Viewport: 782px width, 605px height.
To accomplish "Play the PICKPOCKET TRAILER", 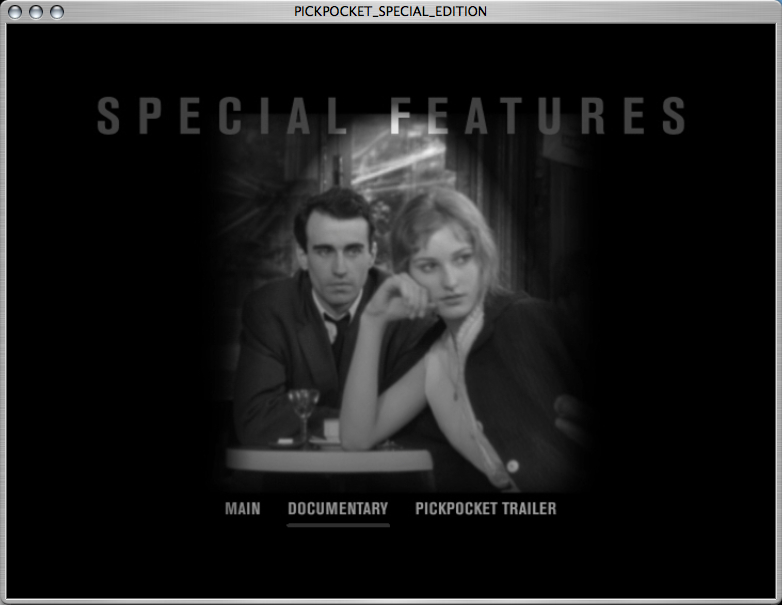I will pos(486,508).
